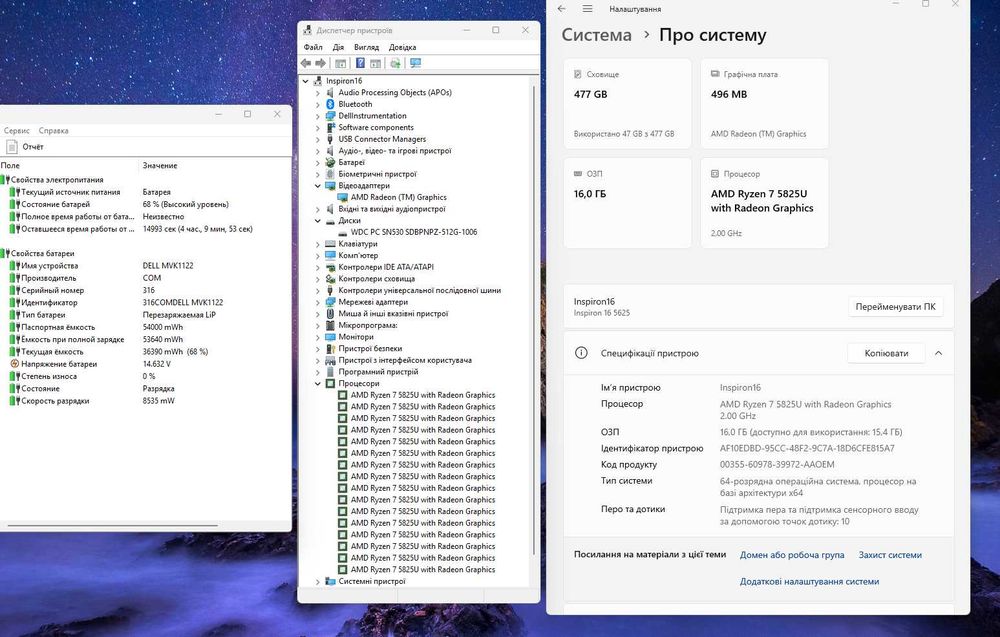Click the Клавіатури keyboard icon
The height and width of the screenshot is (637, 1000).
pos(330,244)
